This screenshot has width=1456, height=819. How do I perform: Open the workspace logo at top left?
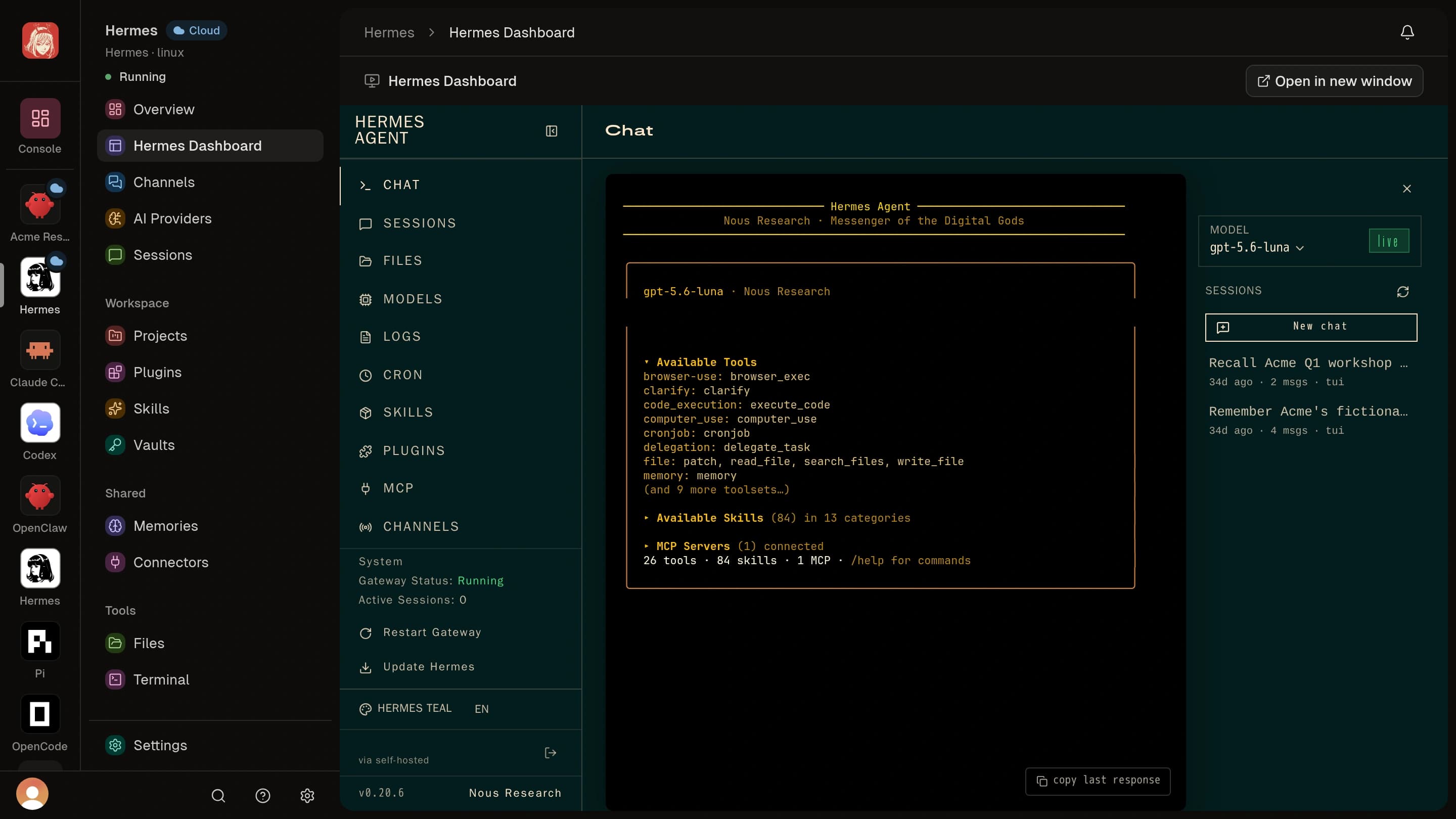tap(40, 40)
